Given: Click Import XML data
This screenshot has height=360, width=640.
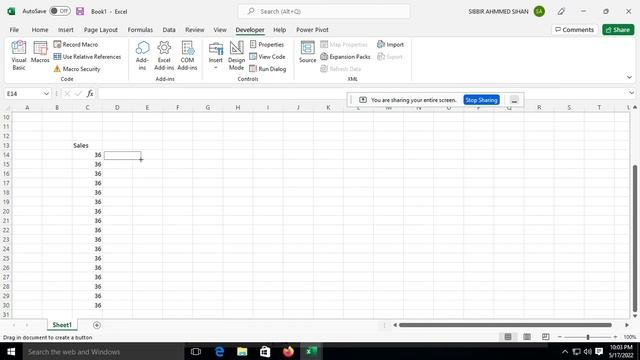Looking at the screenshot, I should pyautogui.click(x=390, y=44).
